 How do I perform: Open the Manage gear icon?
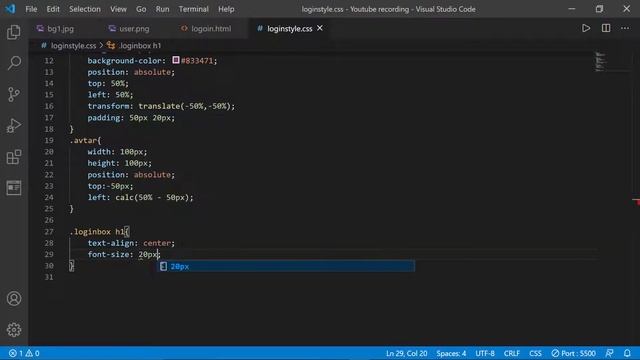[x=14, y=329]
